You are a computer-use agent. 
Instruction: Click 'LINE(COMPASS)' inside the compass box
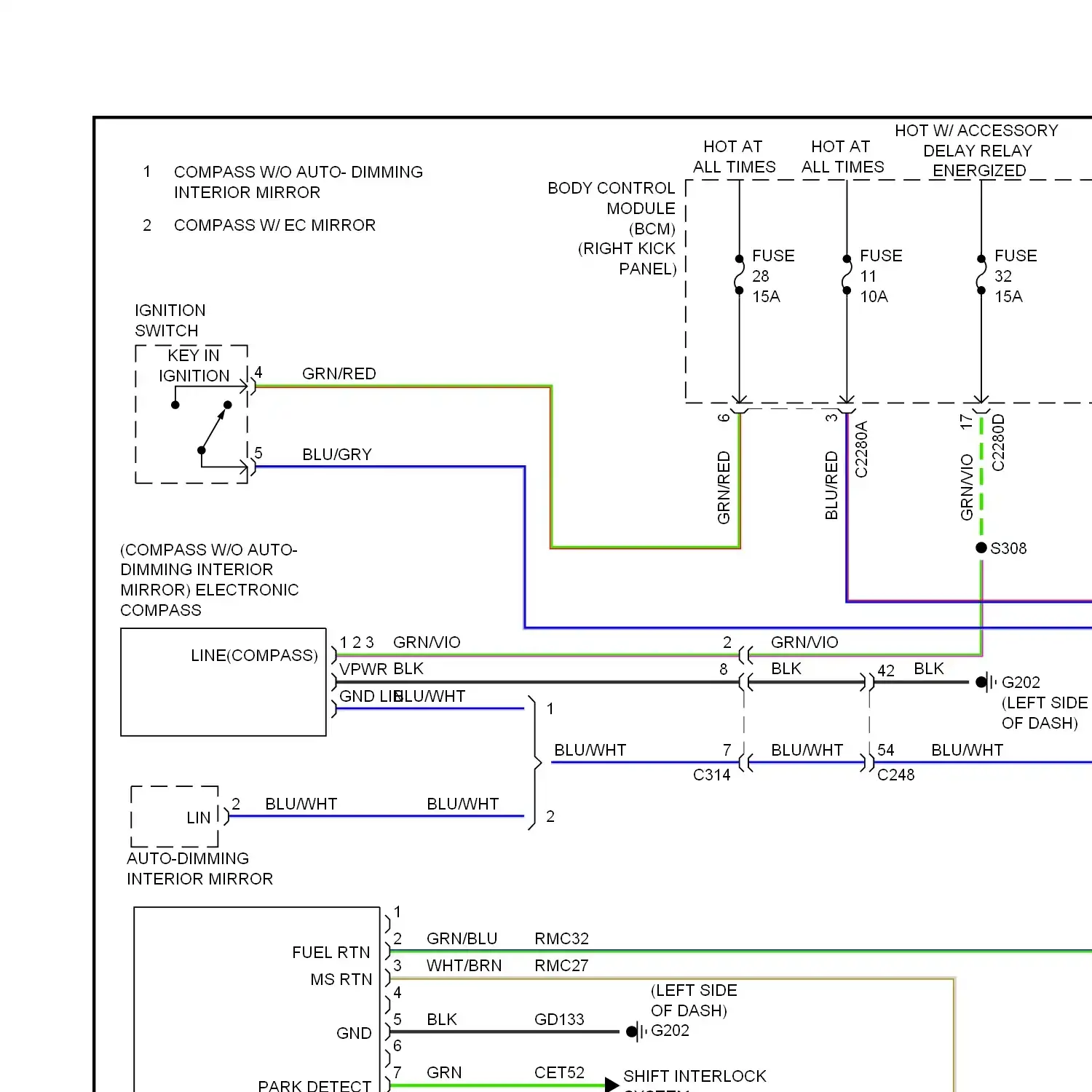point(254,655)
